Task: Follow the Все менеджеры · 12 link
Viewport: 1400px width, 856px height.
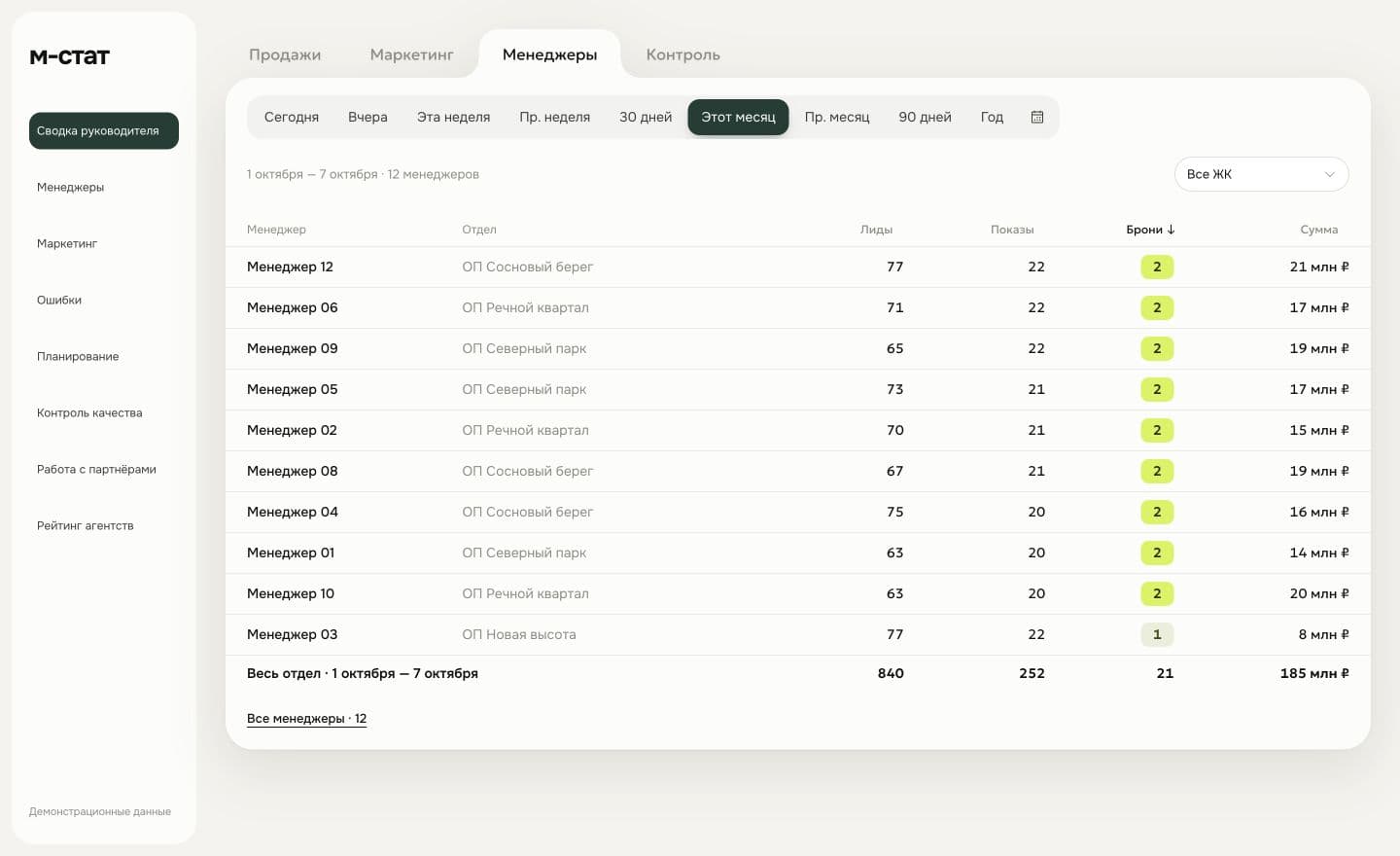Action: pos(306,719)
